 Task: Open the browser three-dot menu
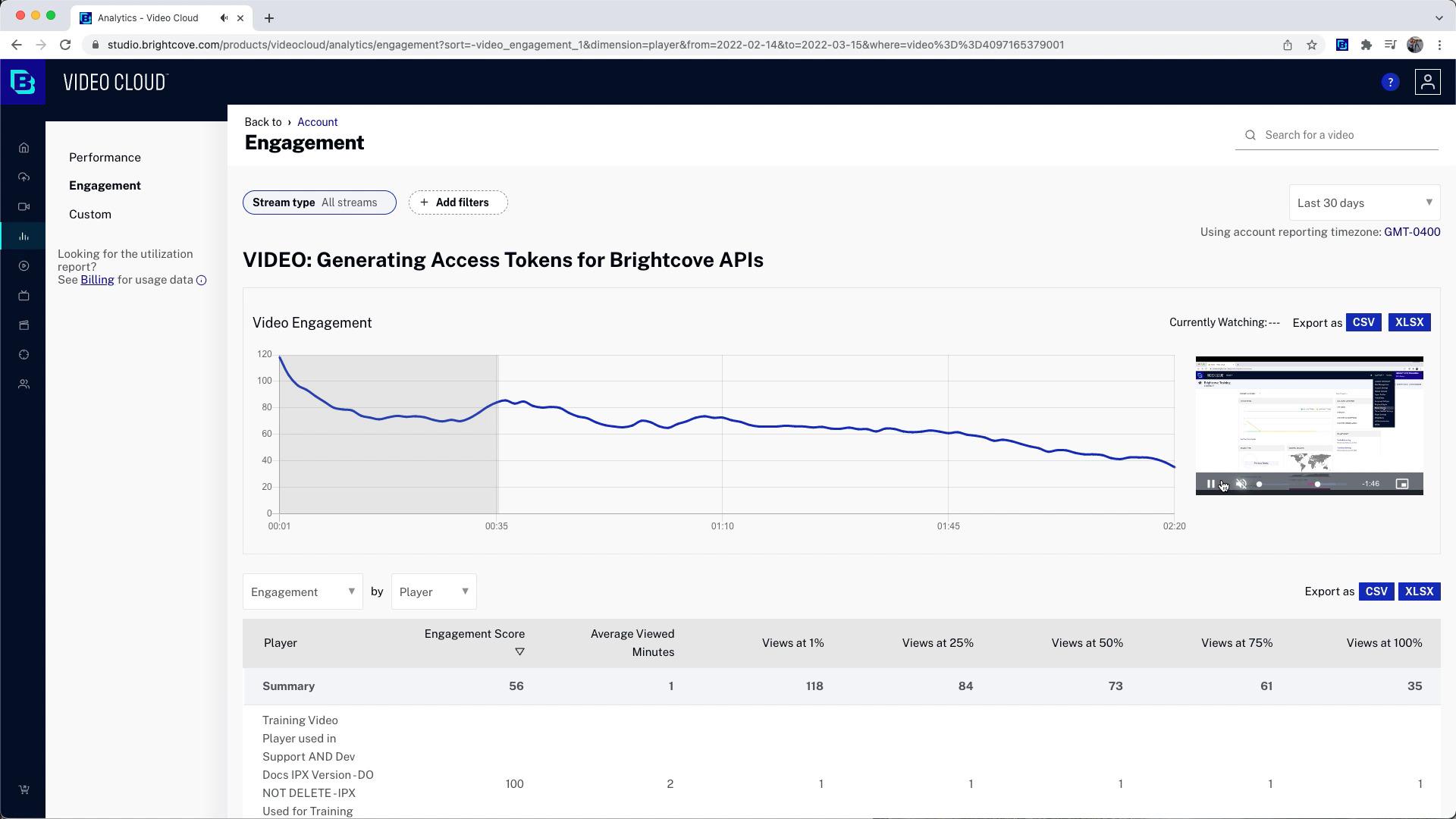[1439, 45]
